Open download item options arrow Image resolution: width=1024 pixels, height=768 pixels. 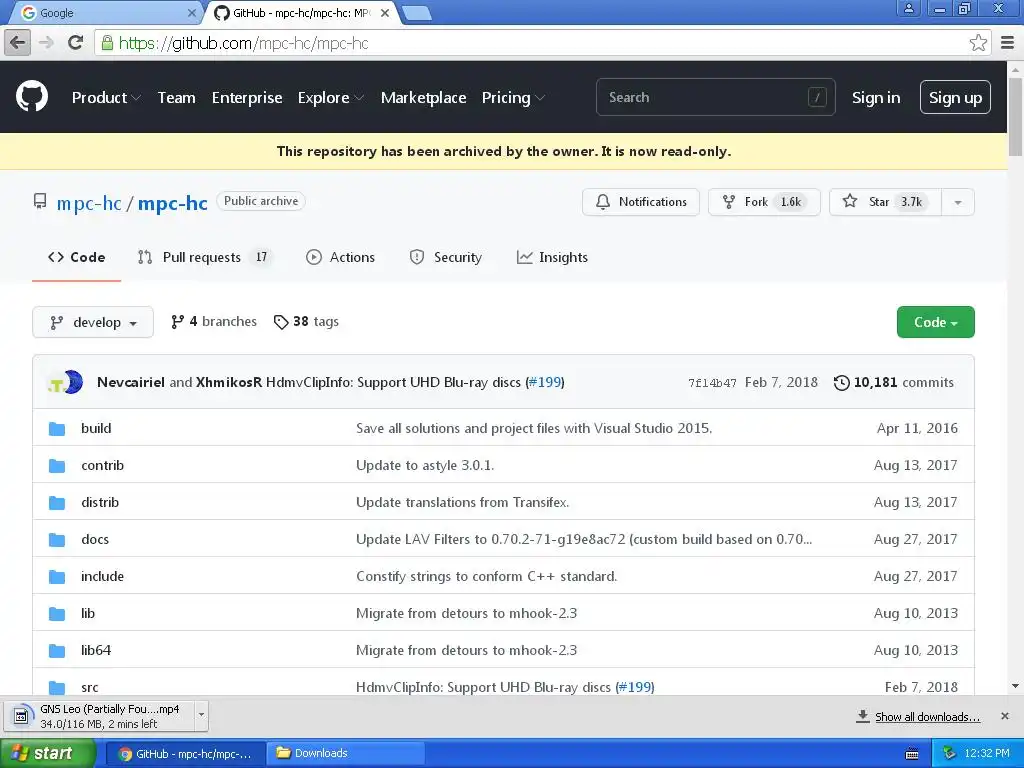click(201, 715)
